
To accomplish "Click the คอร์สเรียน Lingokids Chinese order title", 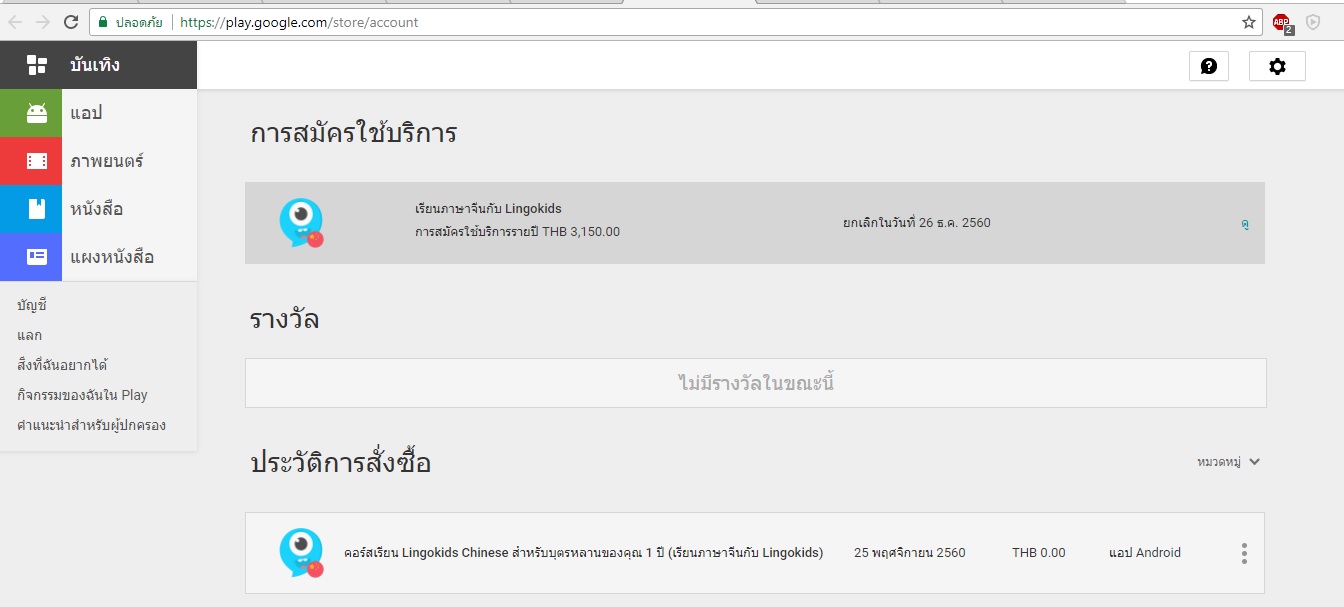I will click(x=583, y=552).
